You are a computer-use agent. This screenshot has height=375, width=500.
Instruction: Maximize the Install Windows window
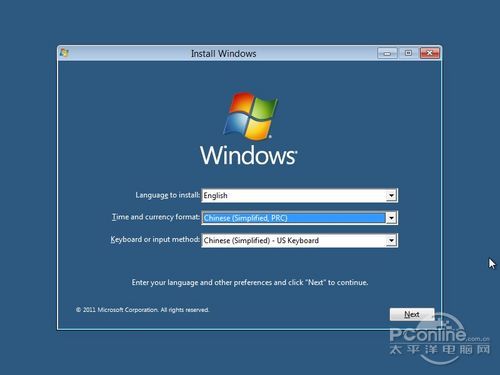[408, 53]
